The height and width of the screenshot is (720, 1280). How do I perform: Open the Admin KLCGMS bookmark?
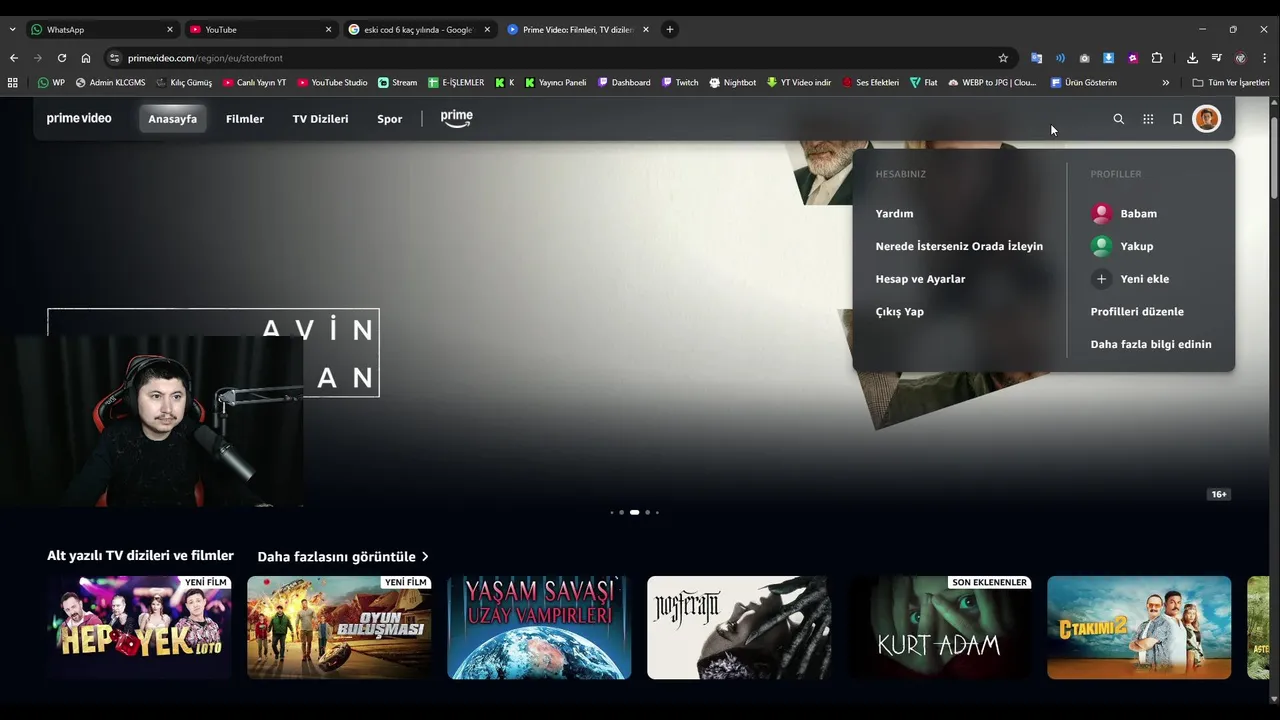[113, 83]
